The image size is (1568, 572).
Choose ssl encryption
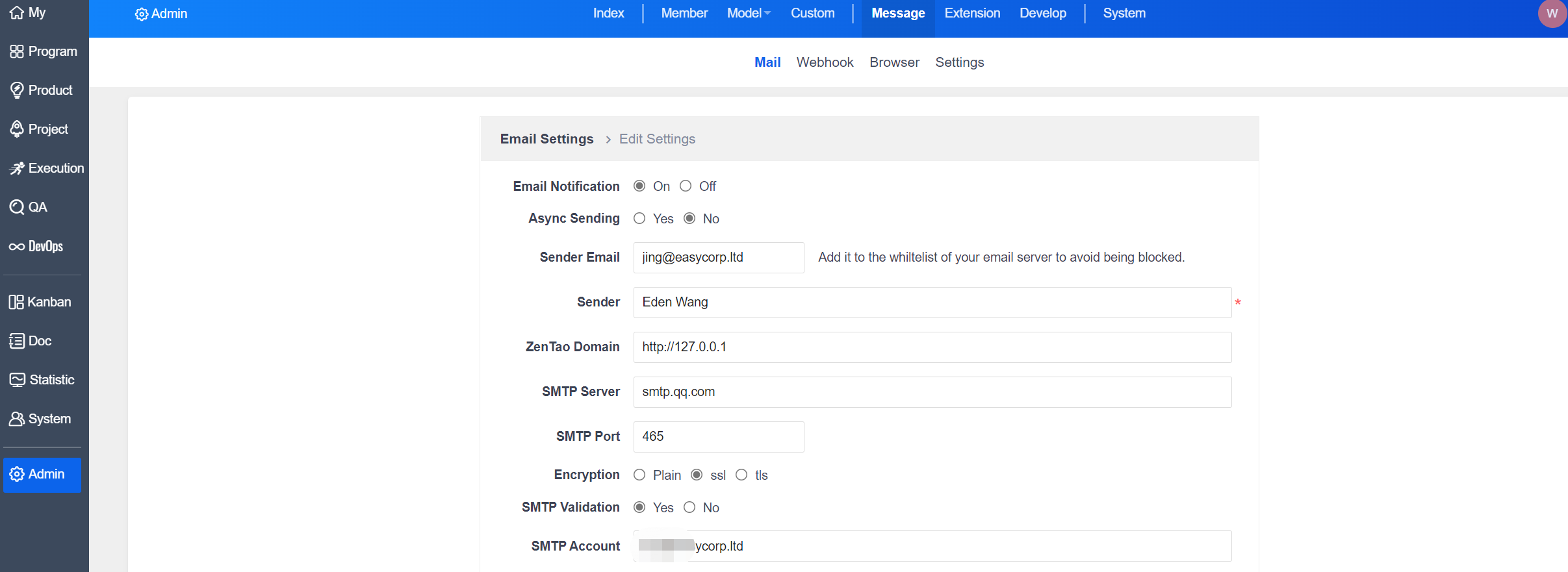pos(697,475)
